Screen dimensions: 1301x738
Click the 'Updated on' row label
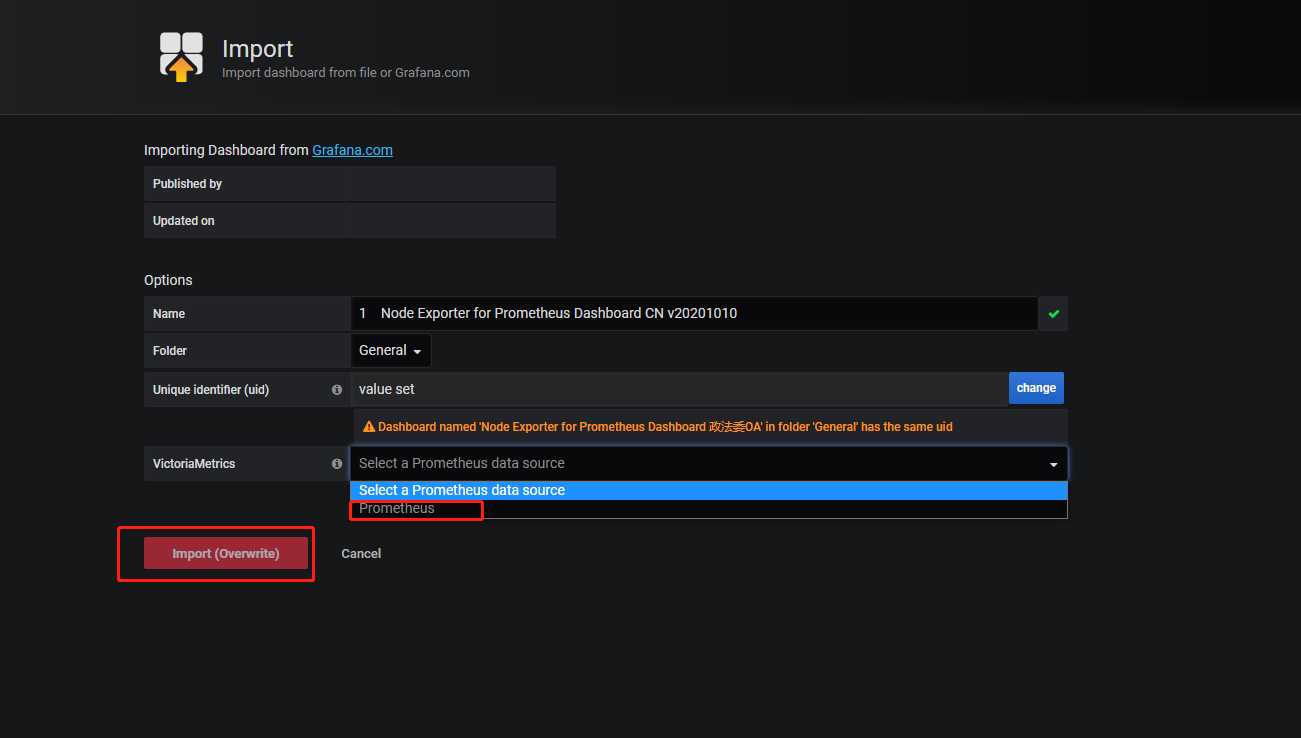184,221
